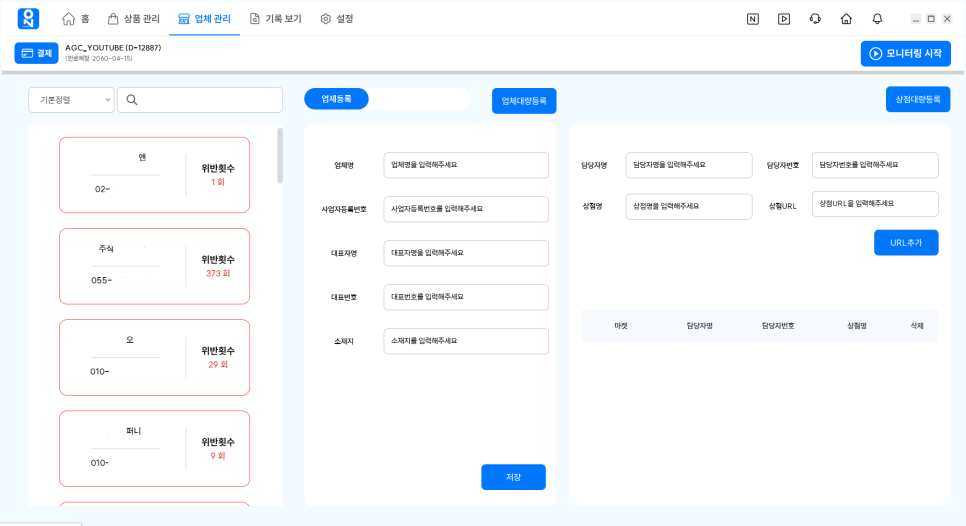Maximize the application window

(x=932, y=19)
